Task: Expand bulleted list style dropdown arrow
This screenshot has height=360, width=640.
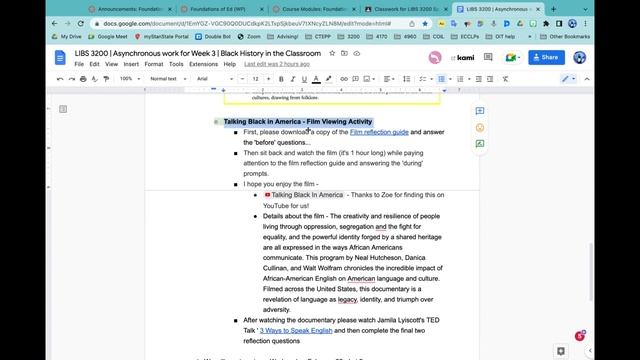Action: (x=450, y=79)
